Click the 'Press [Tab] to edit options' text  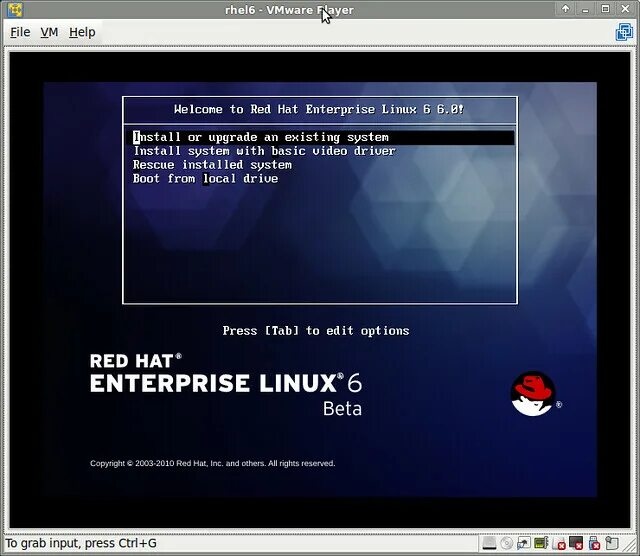pyautogui.click(x=316, y=331)
